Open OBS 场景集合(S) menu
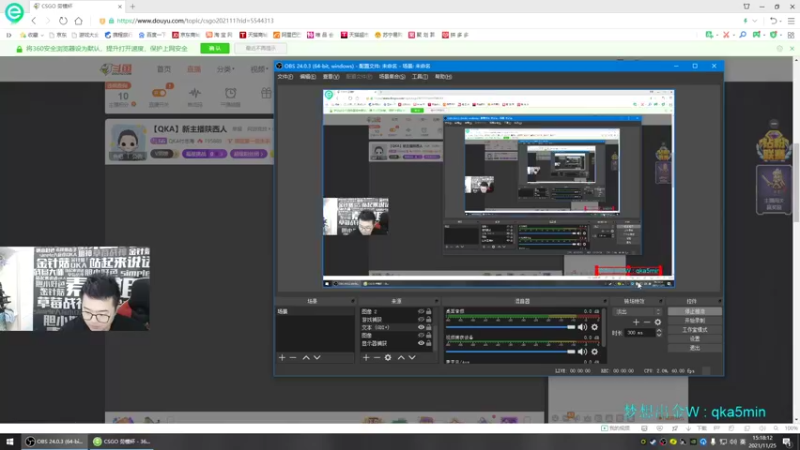Viewport: 800px width, 450px height. click(392, 77)
